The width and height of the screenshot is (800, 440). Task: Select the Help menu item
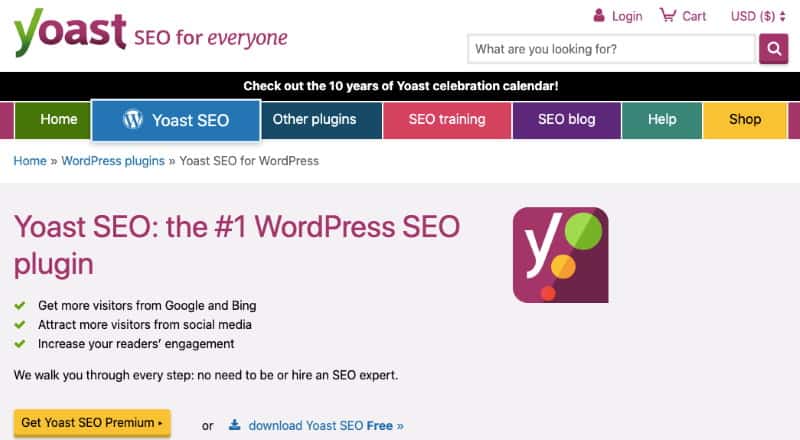coord(662,120)
